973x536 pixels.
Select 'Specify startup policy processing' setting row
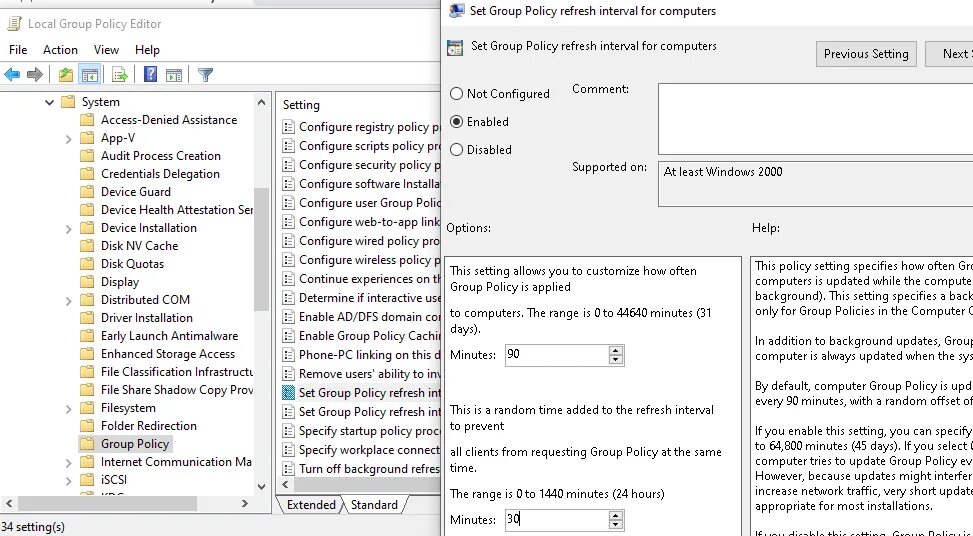click(x=361, y=431)
